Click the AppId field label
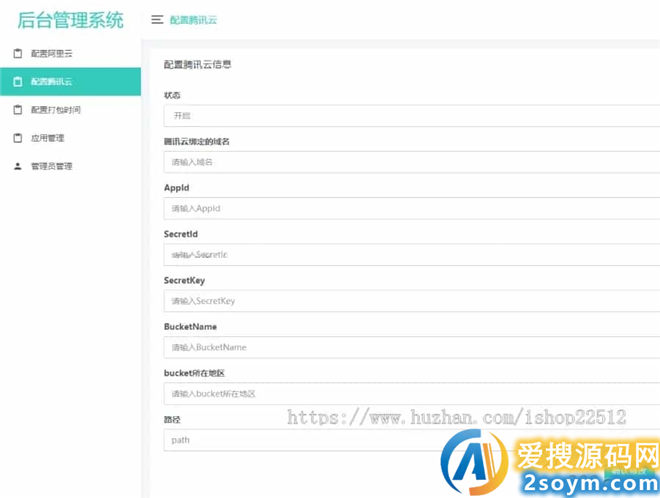 point(176,188)
